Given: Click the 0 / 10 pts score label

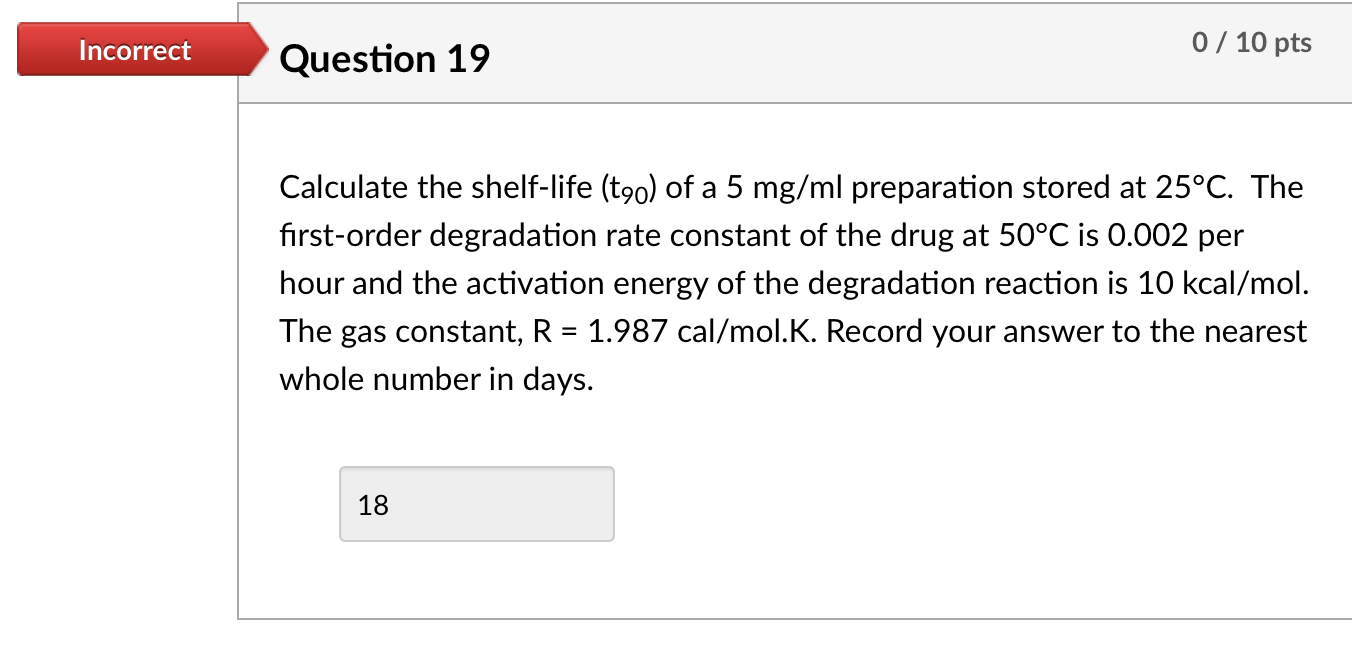Looking at the screenshot, I should tap(1252, 42).
